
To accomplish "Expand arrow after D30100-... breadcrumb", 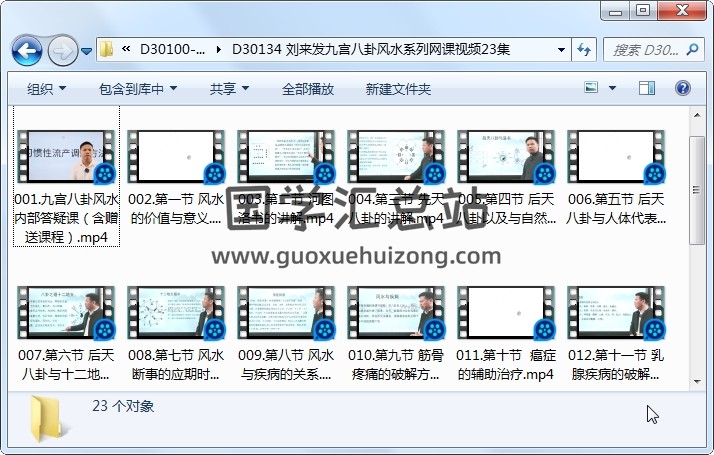I will 219,49.
